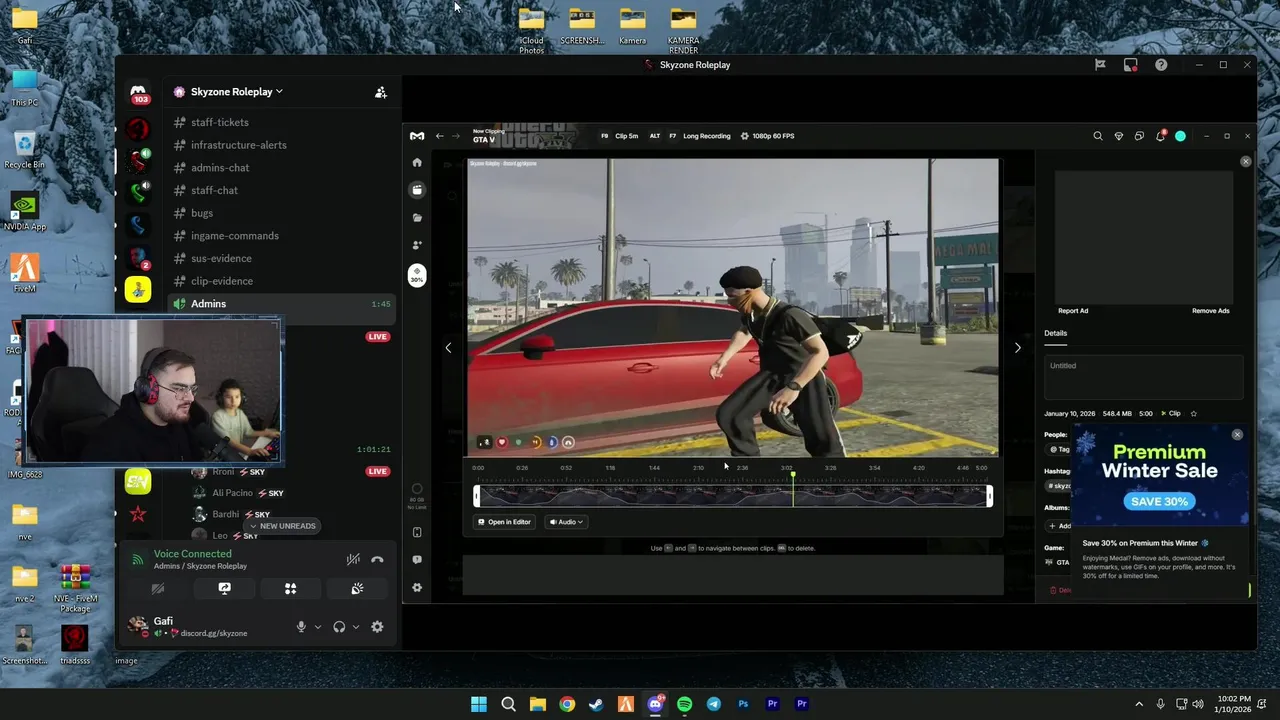Click the Medal back arrow
Screen dimensions: 1280x720
(x=439, y=136)
